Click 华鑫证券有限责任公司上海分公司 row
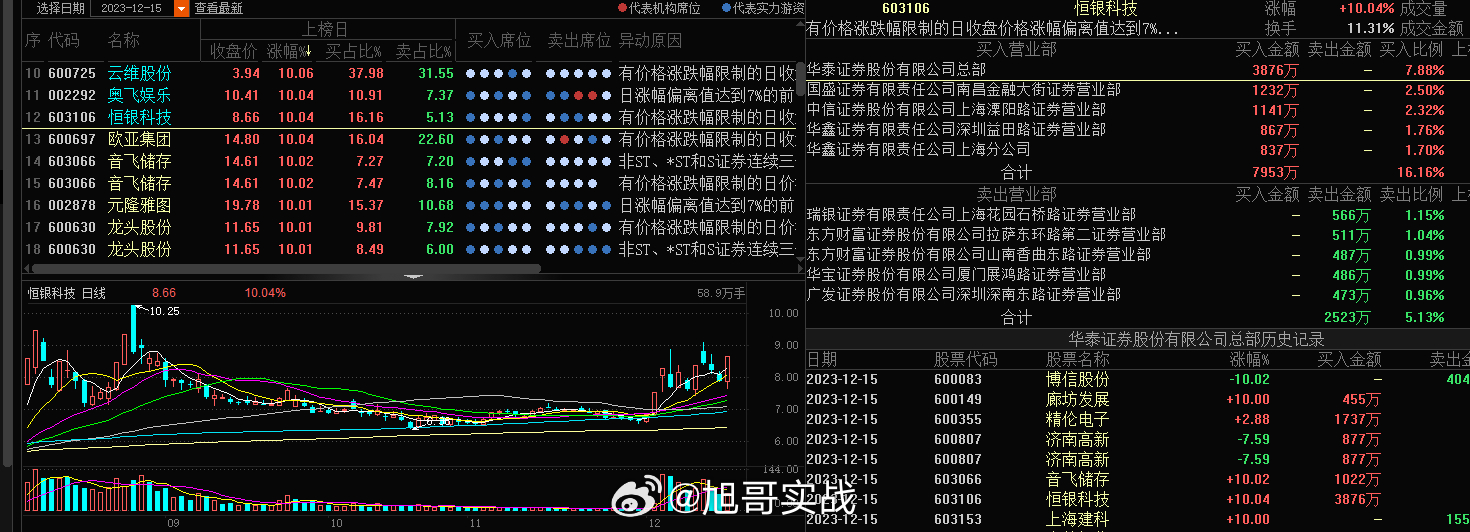The image size is (1470, 532). point(1137,149)
